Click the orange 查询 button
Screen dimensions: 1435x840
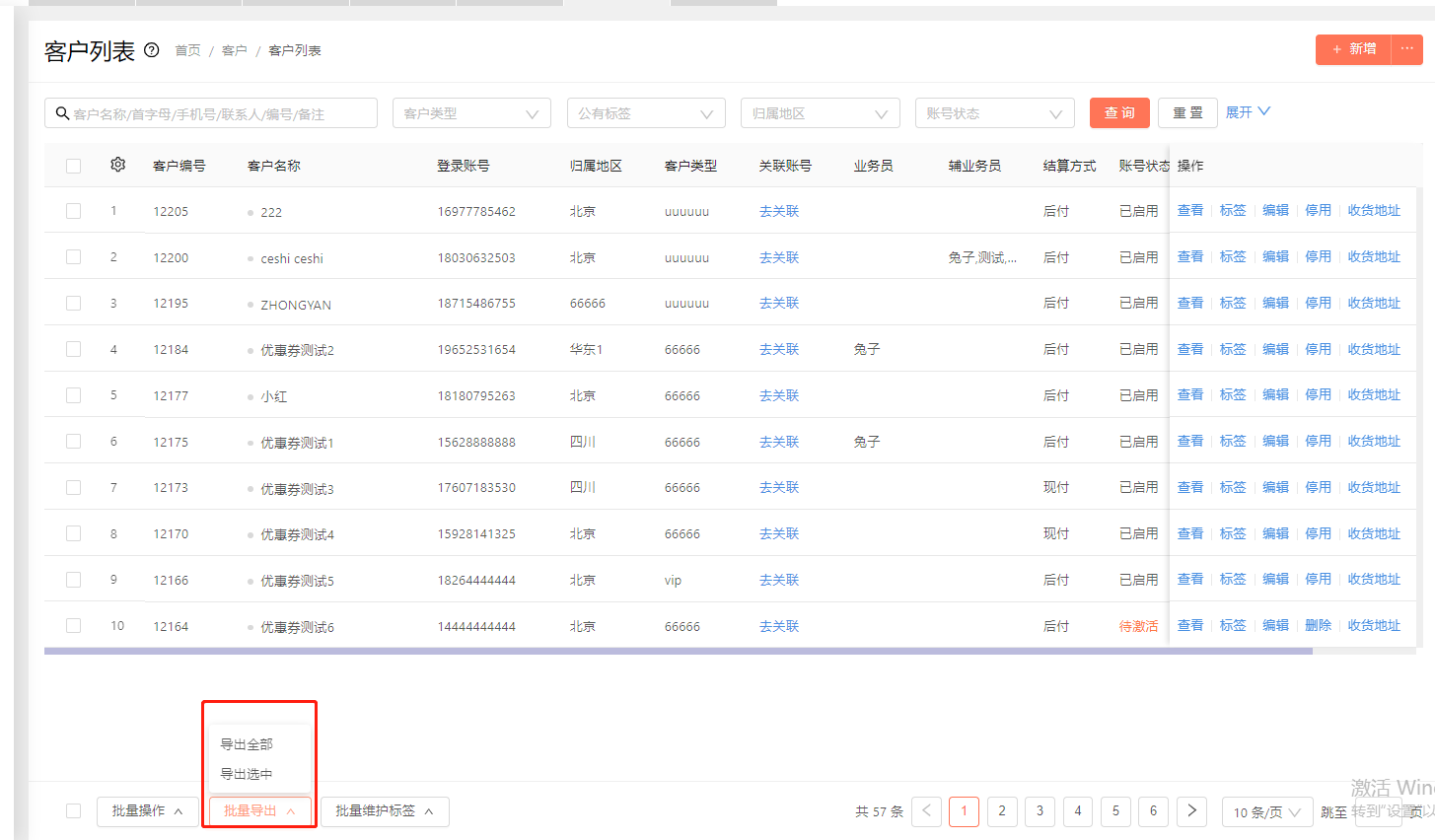click(1119, 112)
